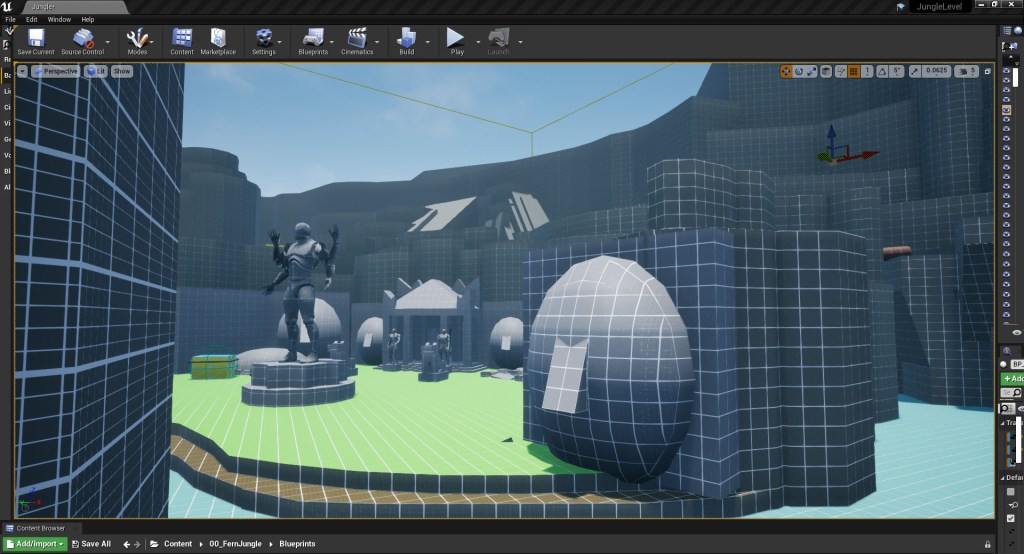Click the Blueprints gamepad icon
The image size is (1024, 554).
[x=313, y=40]
